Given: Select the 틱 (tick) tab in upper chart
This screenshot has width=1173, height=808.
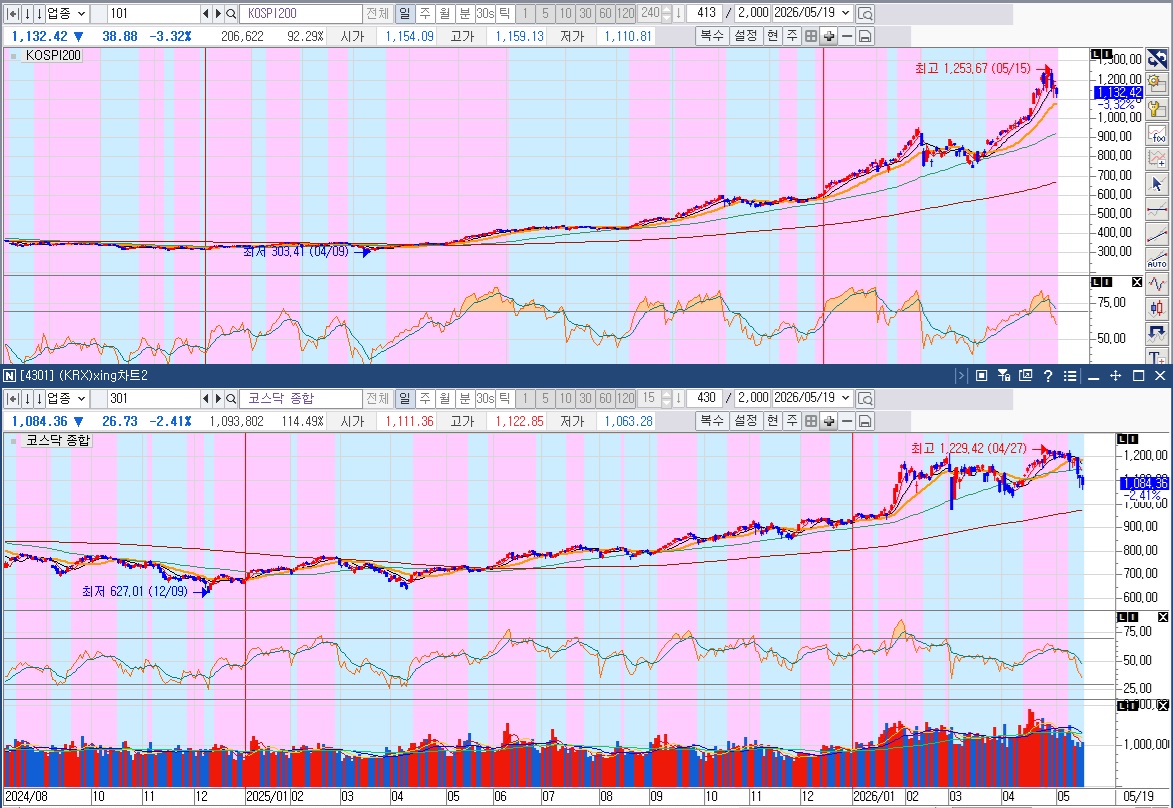Looking at the screenshot, I should pos(505,13).
